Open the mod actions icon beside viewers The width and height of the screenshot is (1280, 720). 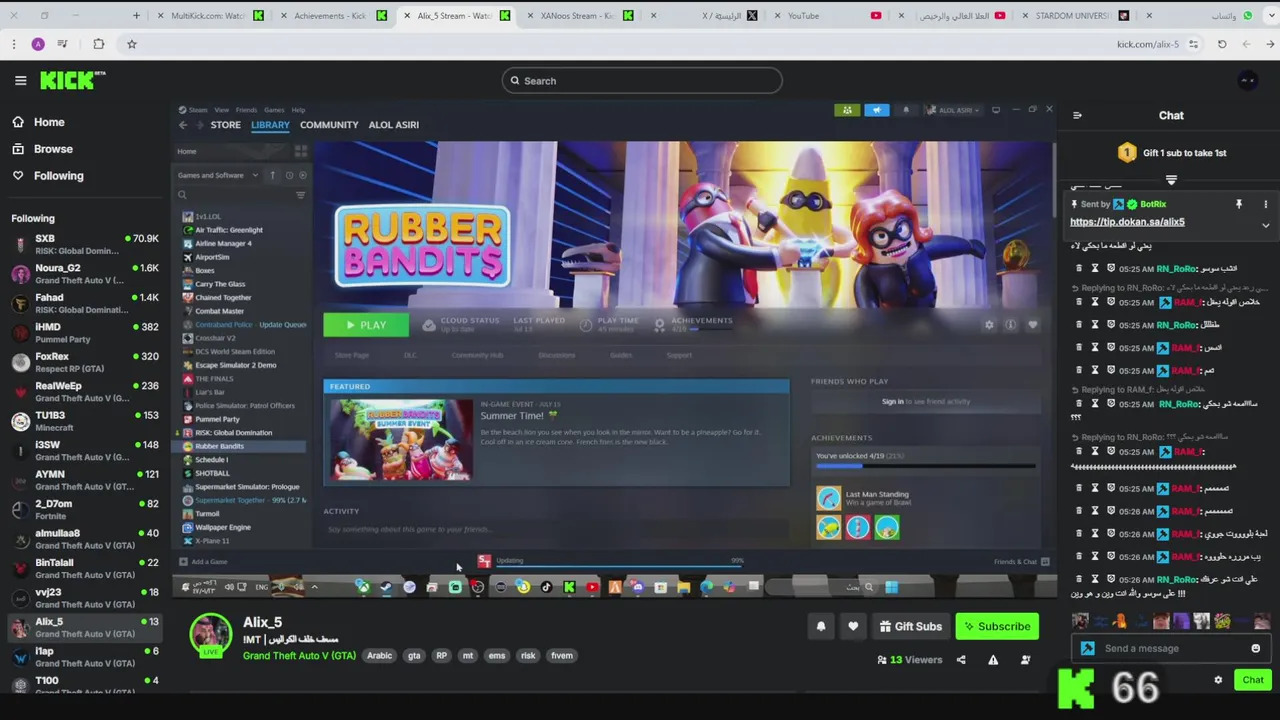click(1025, 660)
